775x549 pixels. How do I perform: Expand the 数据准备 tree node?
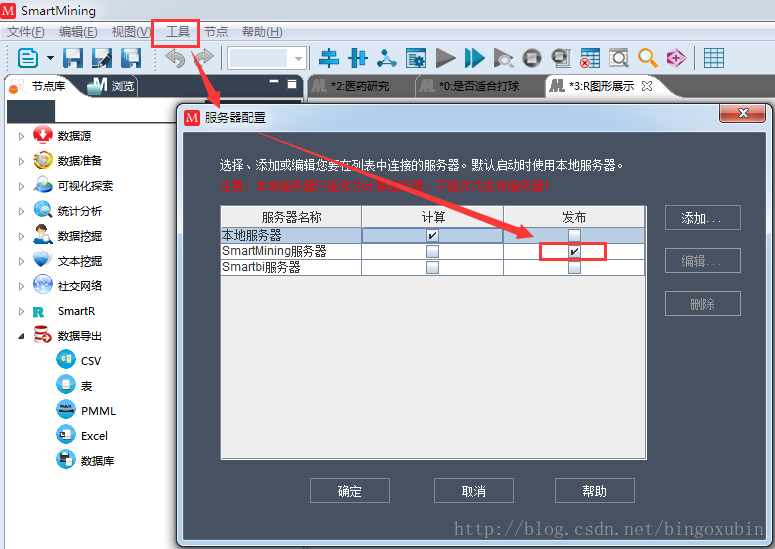coord(21,161)
